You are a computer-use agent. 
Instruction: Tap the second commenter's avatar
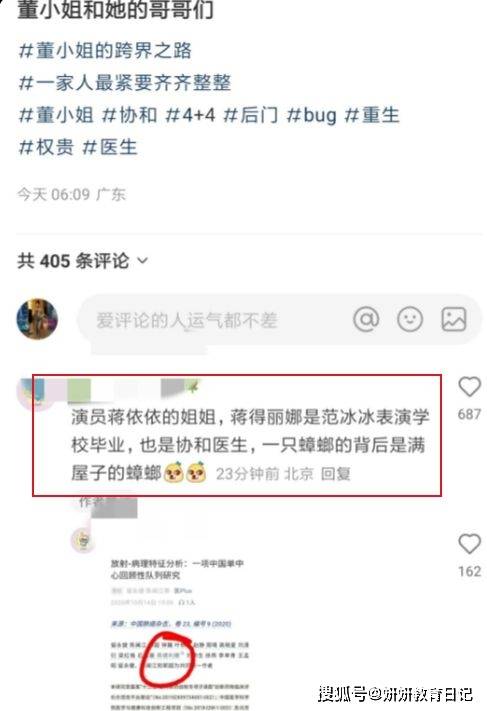[83, 540]
